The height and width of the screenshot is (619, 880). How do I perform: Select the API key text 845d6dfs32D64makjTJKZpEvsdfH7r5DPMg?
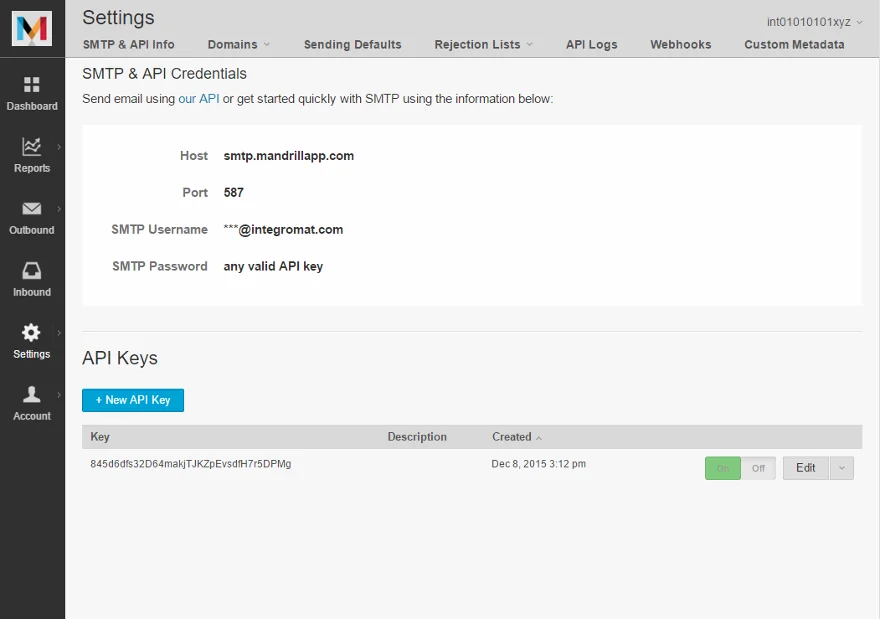tap(191, 464)
